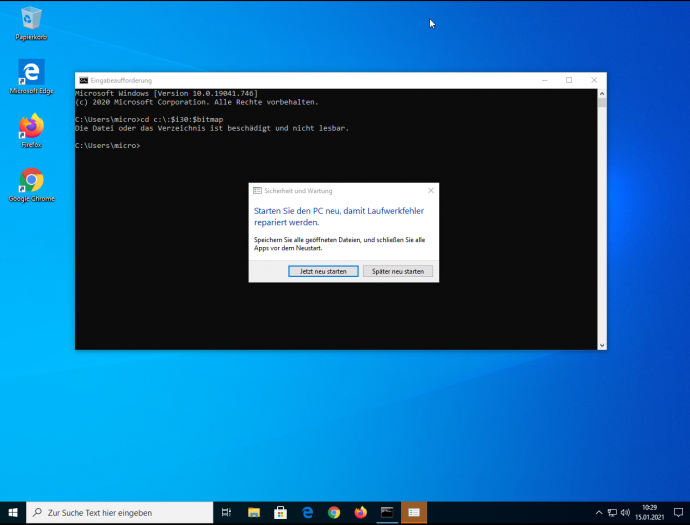Open the network tray icon

click(612, 512)
